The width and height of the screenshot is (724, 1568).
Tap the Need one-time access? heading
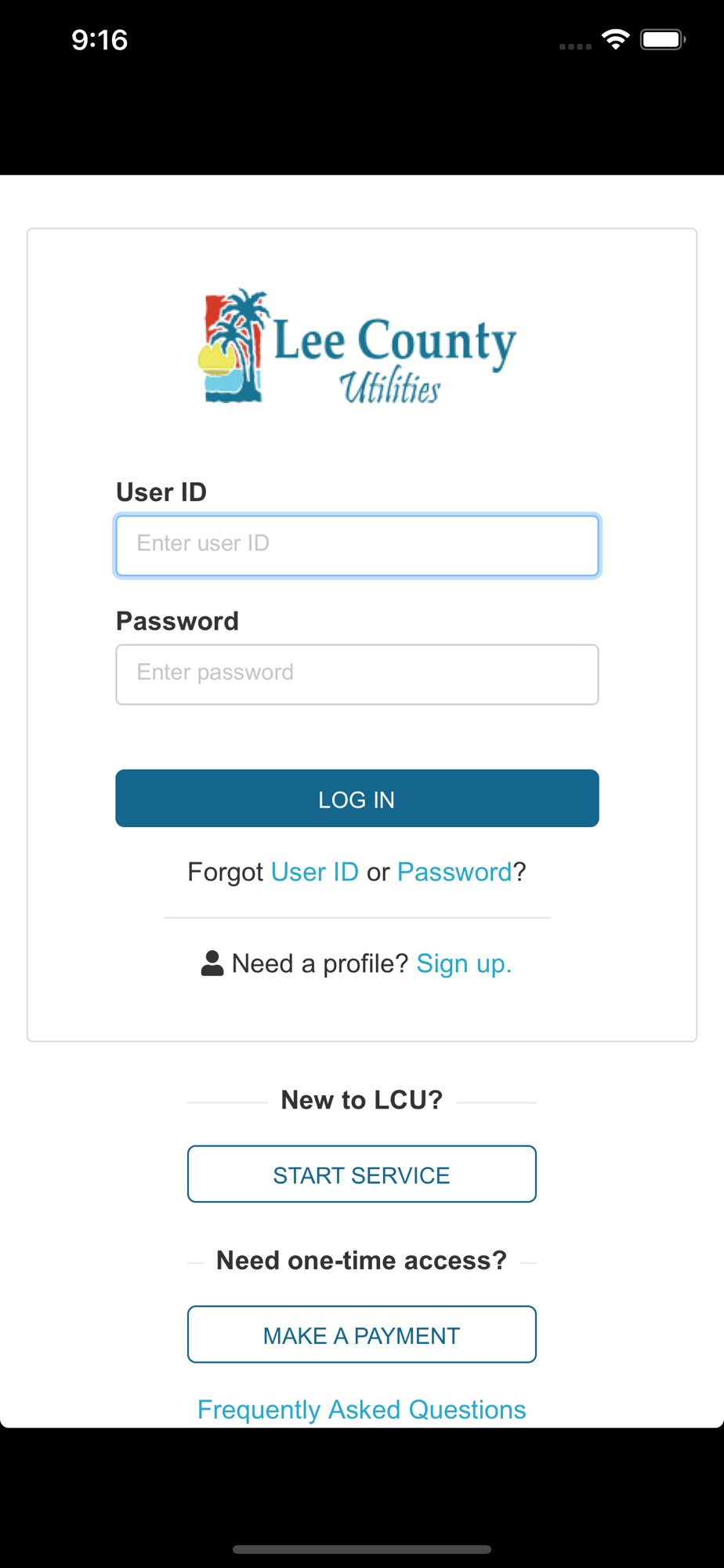tap(362, 1261)
